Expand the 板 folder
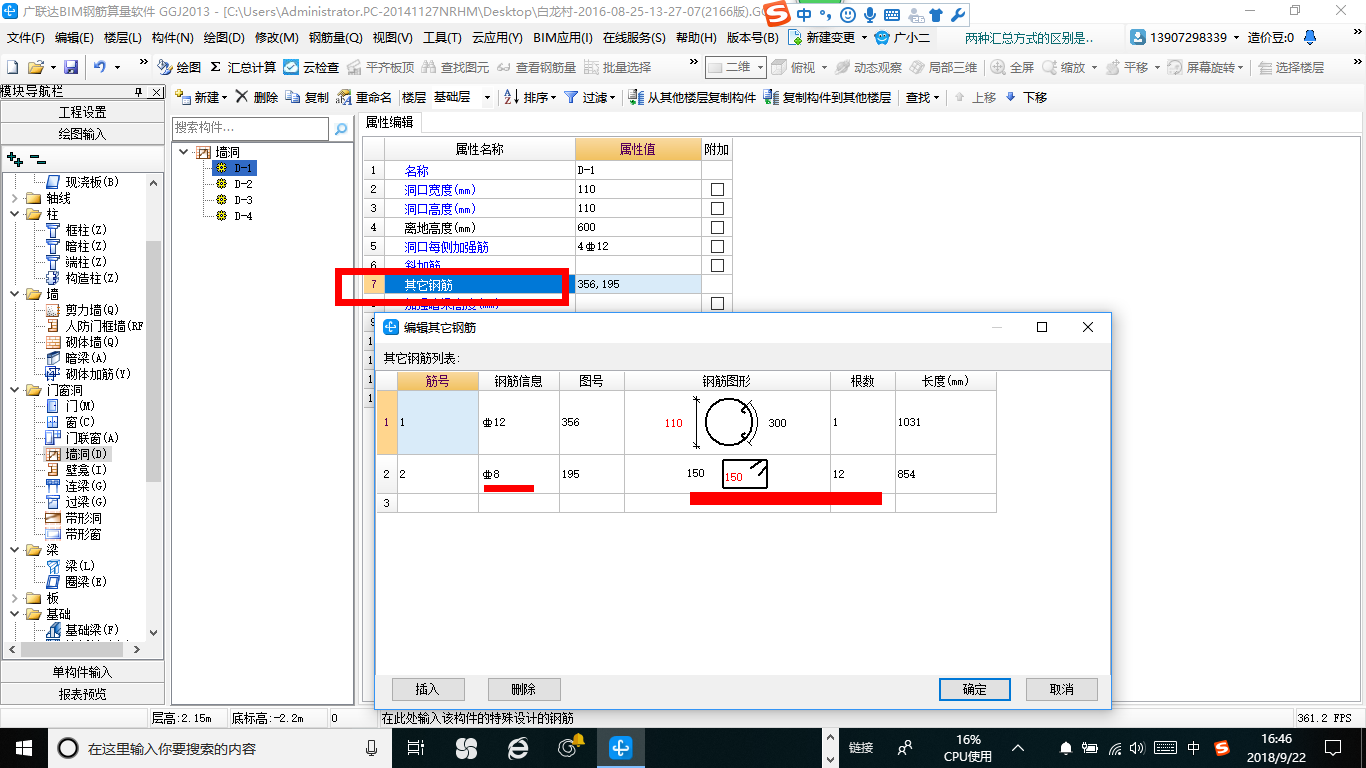 coord(15,598)
